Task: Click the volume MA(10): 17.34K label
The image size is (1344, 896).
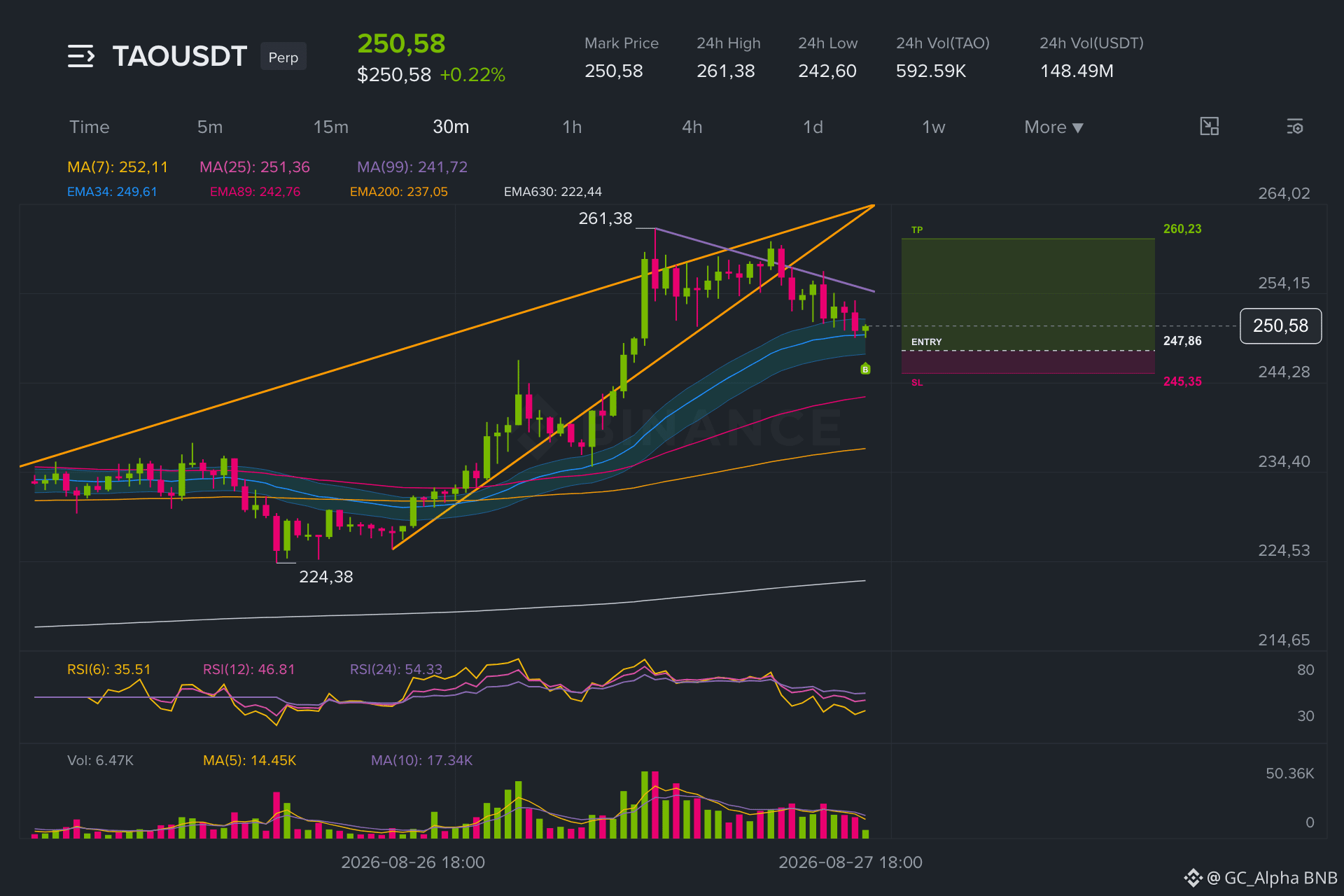Action: pos(422,761)
